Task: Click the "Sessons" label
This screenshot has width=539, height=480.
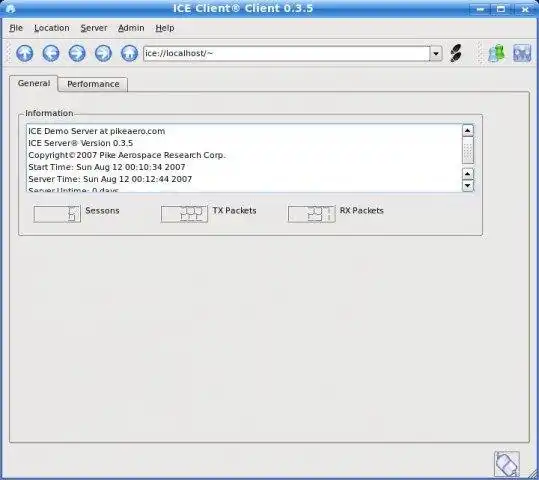Action: [x=102, y=211]
